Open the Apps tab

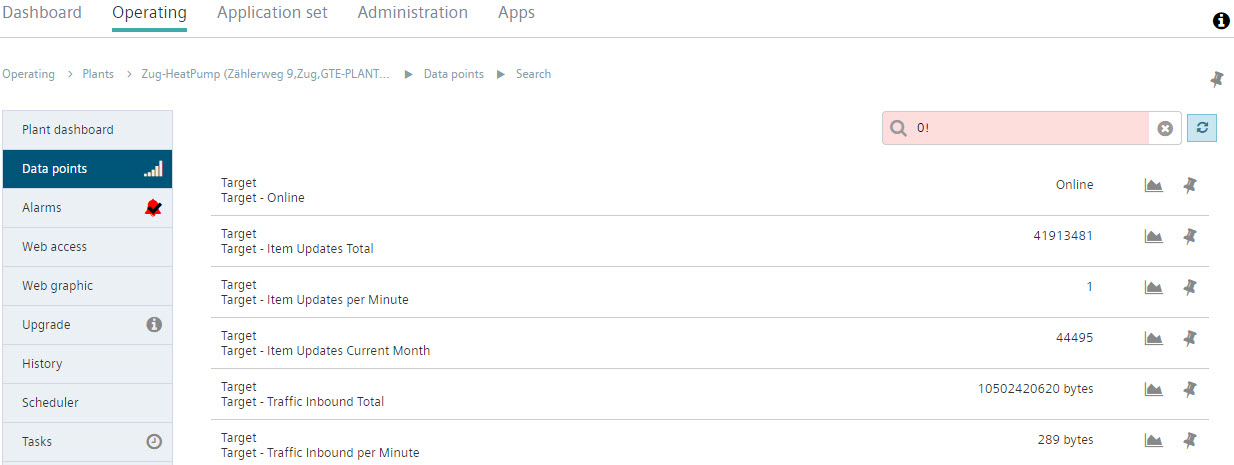(x=516, y=13)
